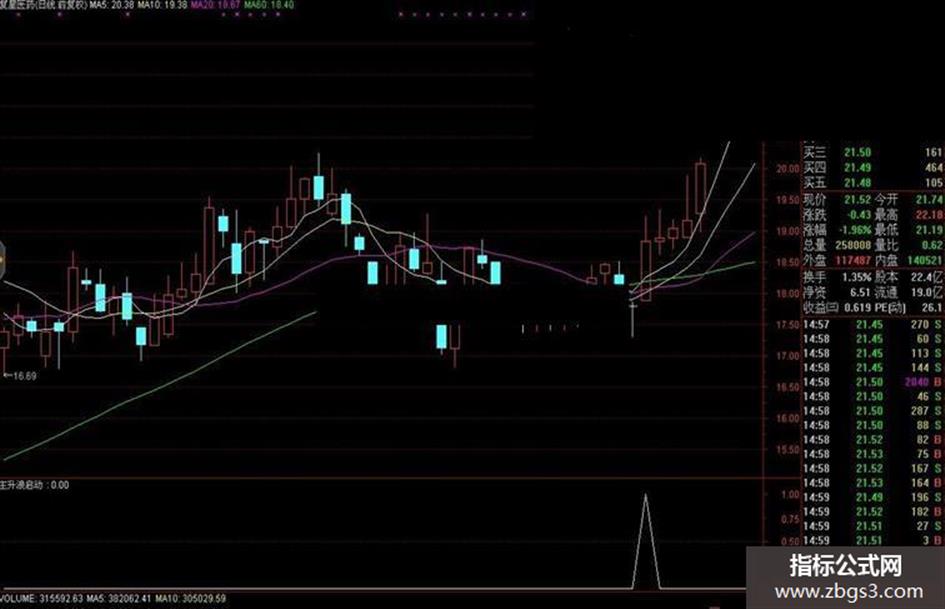Viewport: 945px width, 609px height.
Task: Click the 现价 21.52 current price
Action: pos(837,200)
